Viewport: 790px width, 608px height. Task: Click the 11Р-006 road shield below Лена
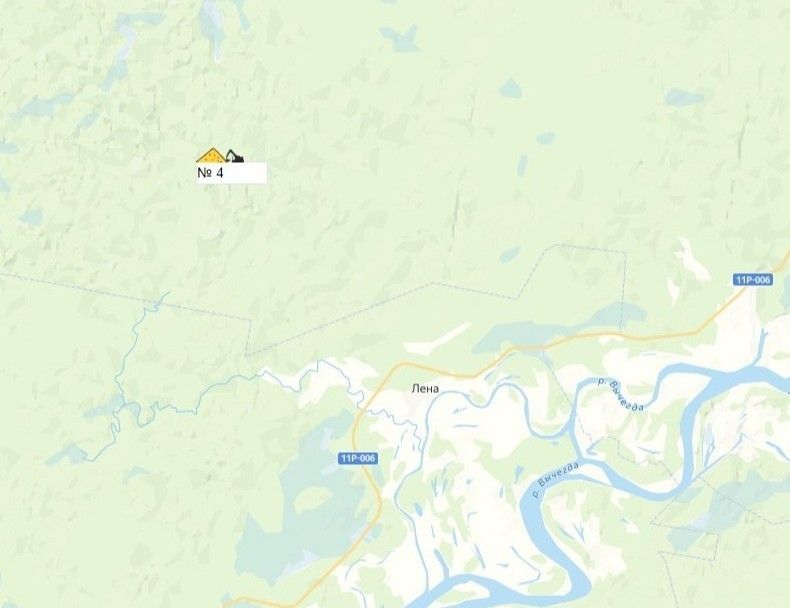coord(358,458)
